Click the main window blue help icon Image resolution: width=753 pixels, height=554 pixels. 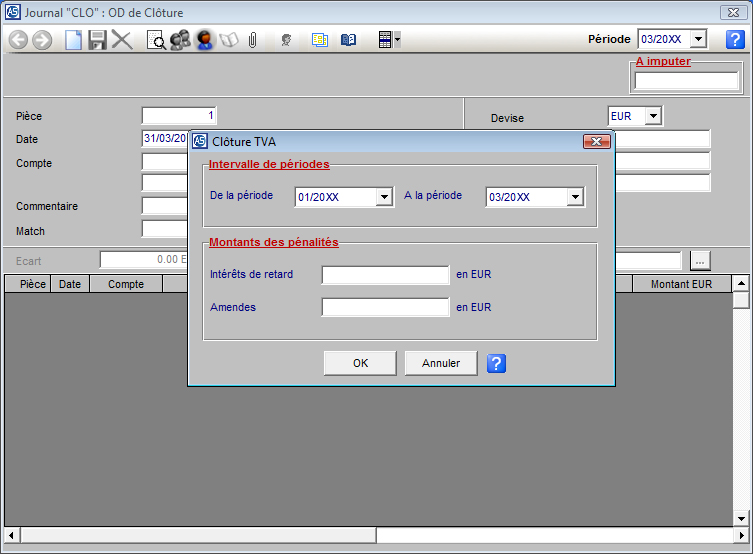(x=735, y=40)
